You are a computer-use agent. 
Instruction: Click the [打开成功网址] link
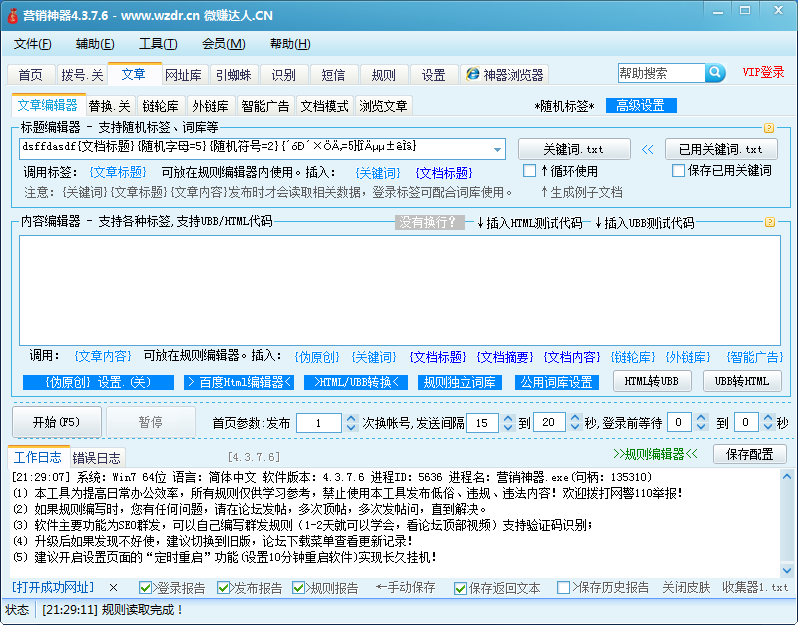(53, 588)
